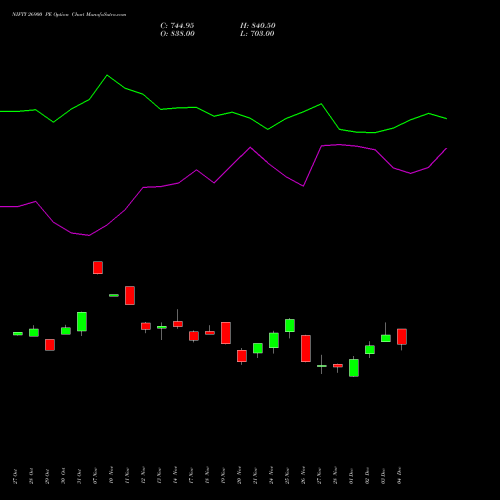Image resolution: width=500 pixels, height=500 pixels.
Task: Click the 07 Nov date label
Action: pos(95,476)
